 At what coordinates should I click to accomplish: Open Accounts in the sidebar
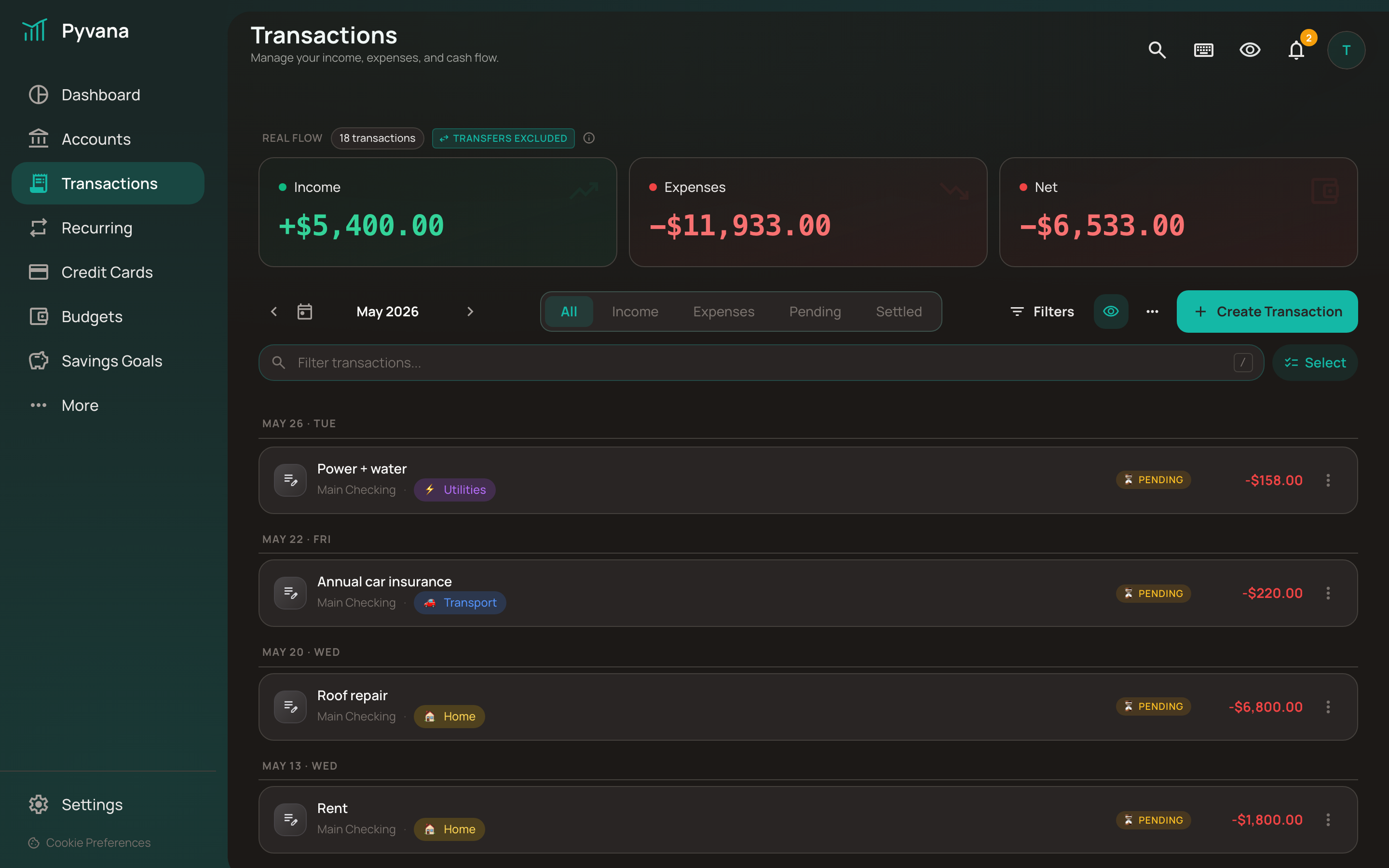pyautogui.click(x=108, y=139)
